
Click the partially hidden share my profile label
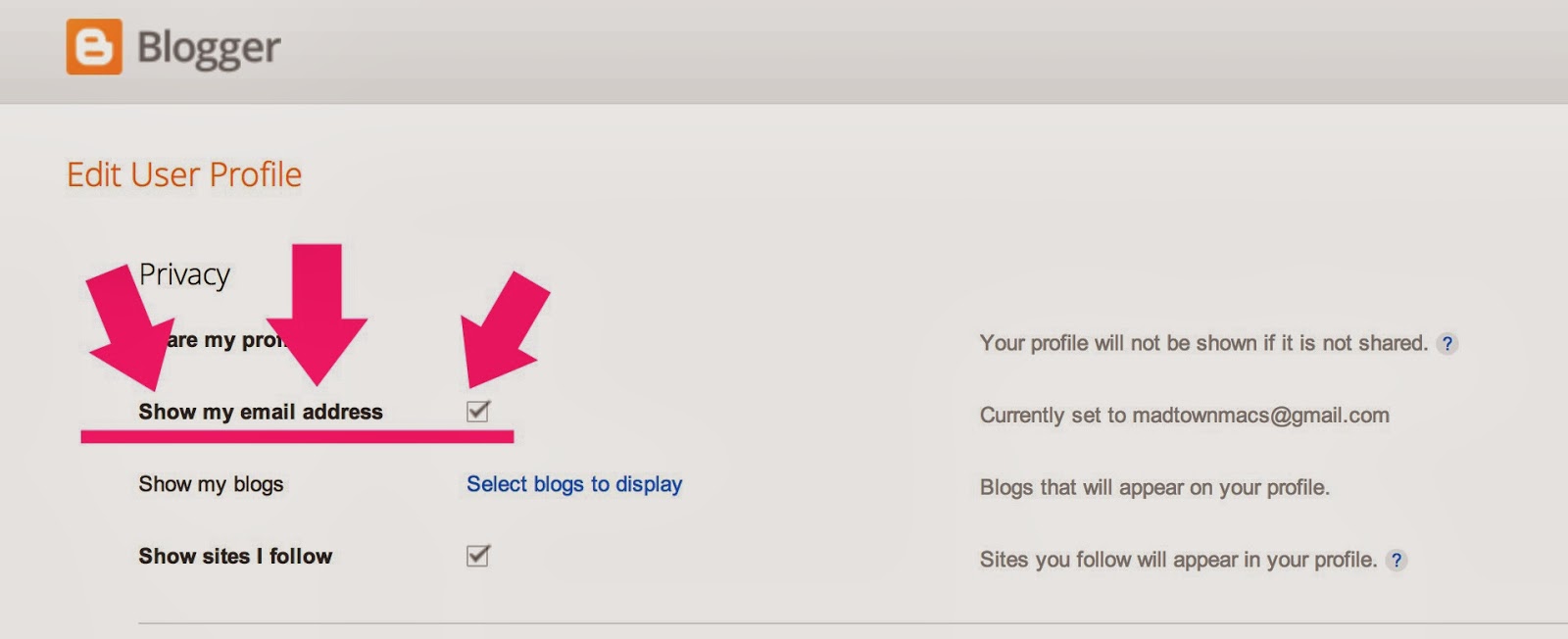[225, 340]
